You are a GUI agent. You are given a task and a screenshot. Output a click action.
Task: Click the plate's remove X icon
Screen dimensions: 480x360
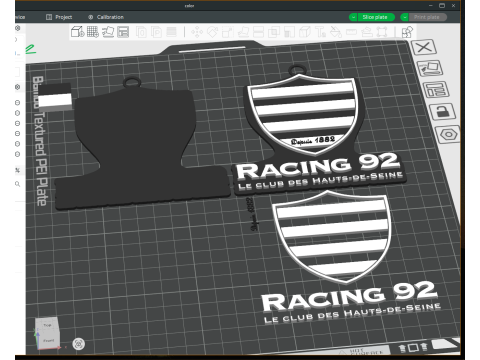click(424, 47)
